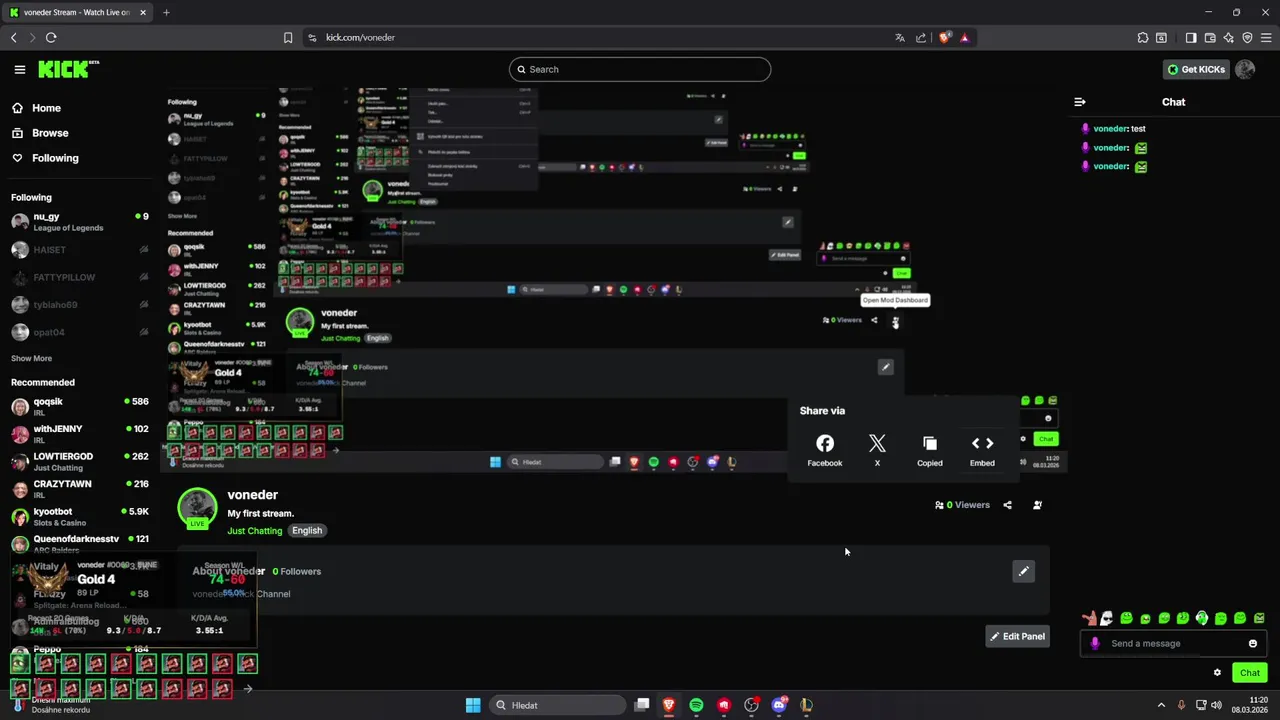Open Discord from the taskbar

click(x=779, y=705)
